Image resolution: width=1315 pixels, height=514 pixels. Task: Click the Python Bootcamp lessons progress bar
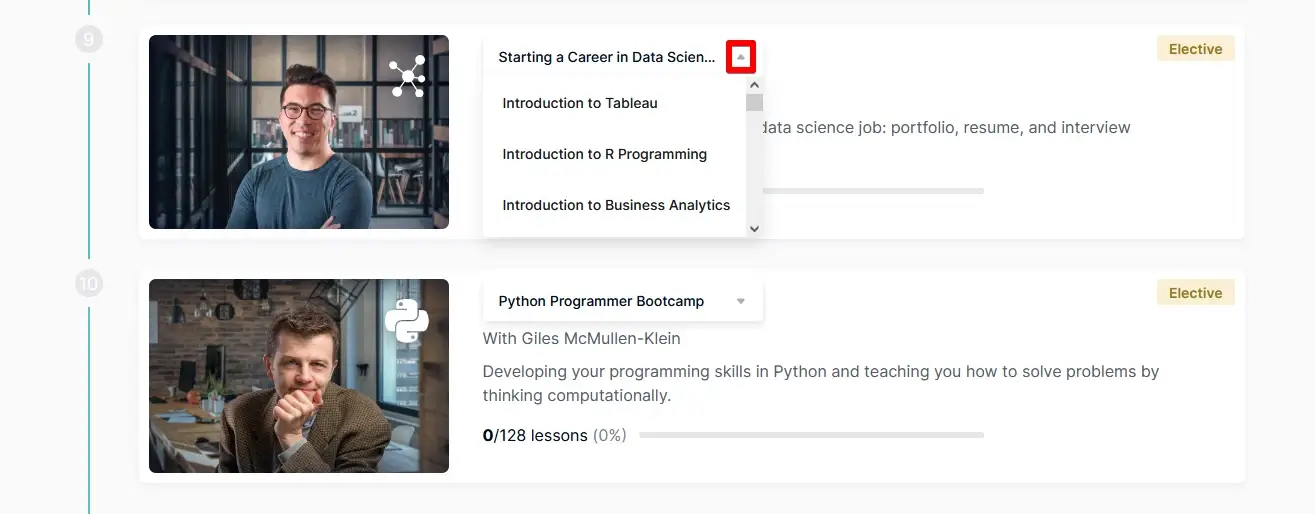(811, 435)
